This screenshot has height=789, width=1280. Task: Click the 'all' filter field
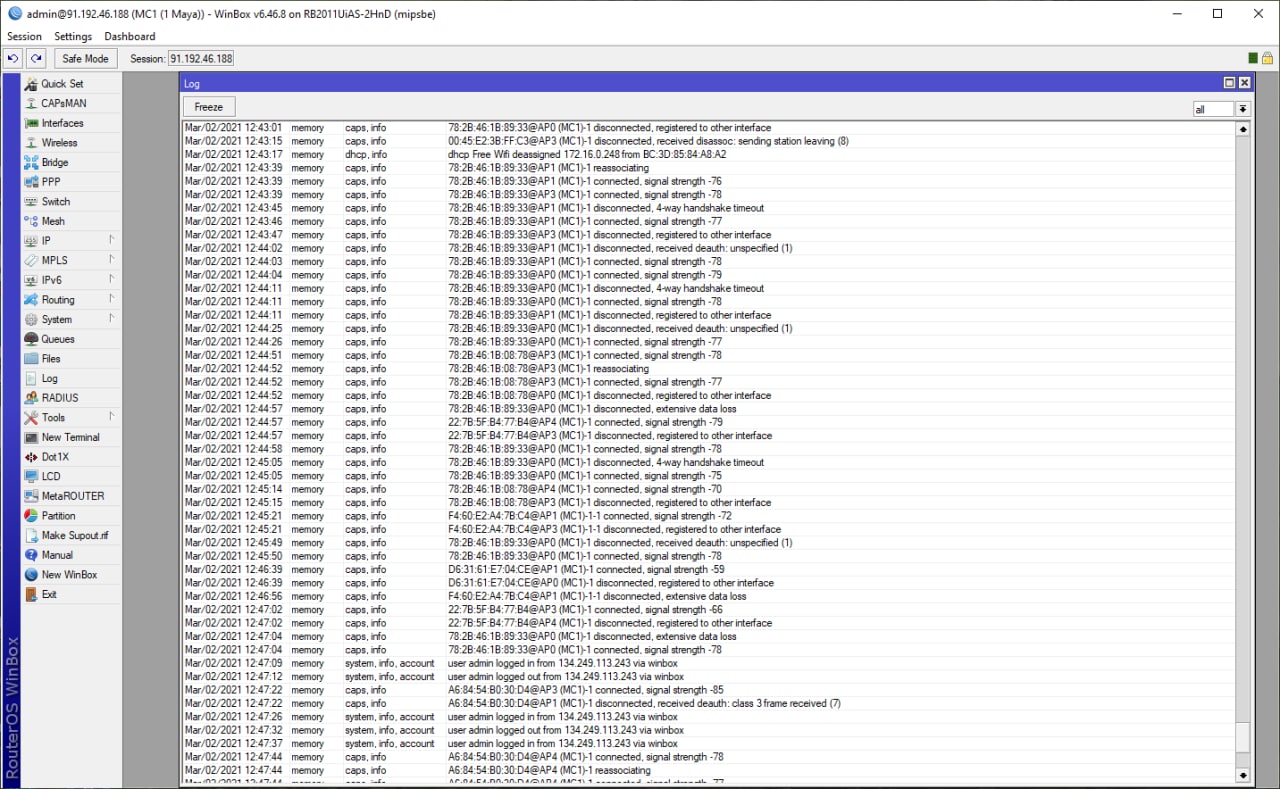(x=1214, y=109)
